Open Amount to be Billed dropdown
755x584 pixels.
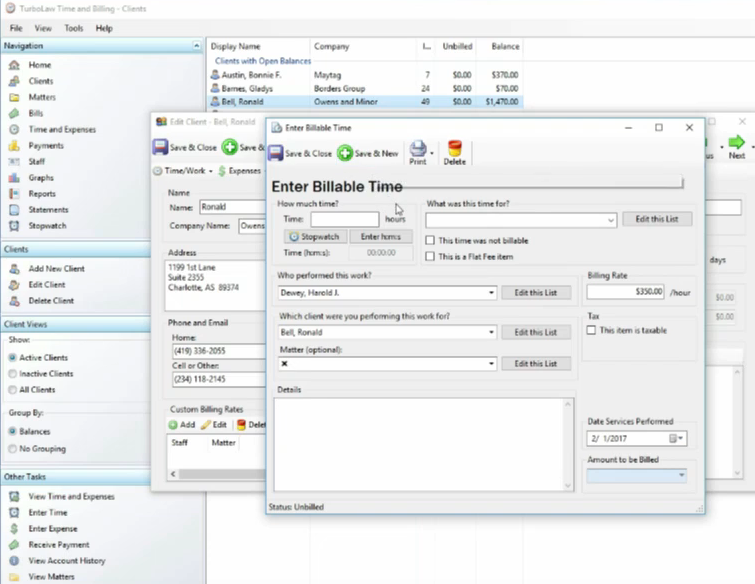(x=681, y=476)
